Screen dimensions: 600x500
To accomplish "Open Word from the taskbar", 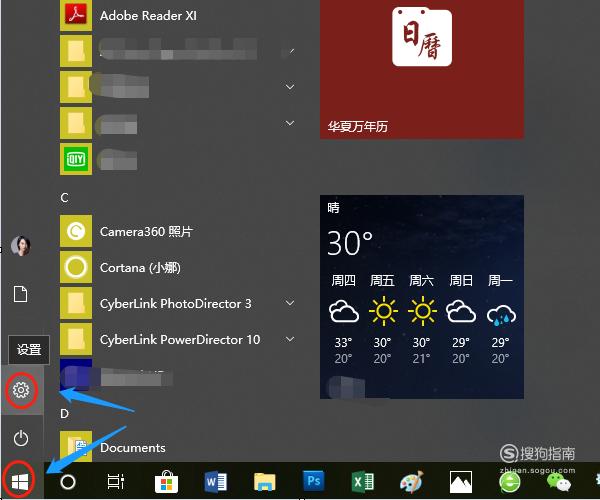I will click(216, 482).
